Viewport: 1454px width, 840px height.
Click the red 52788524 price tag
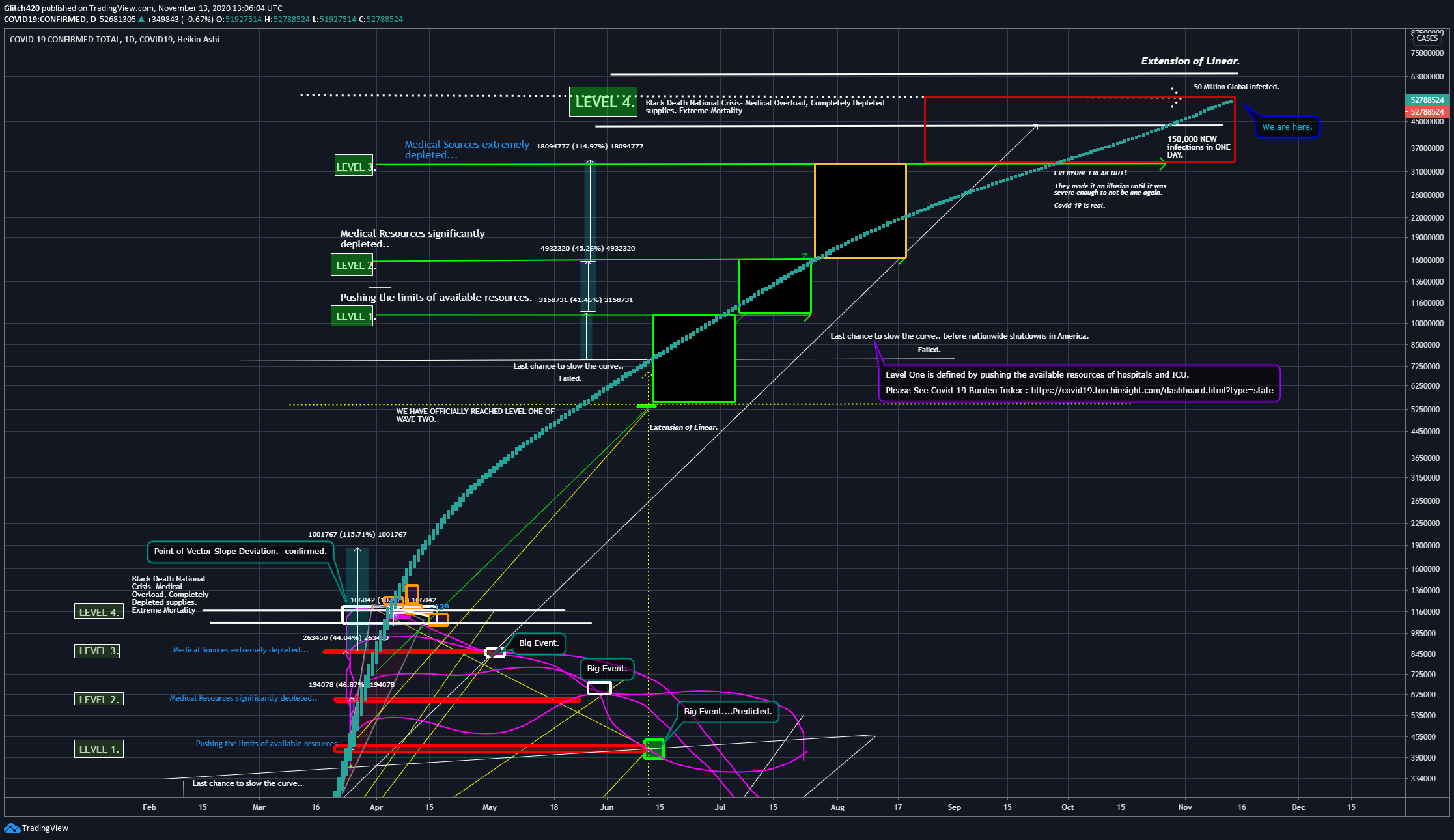pos(1427,112)
